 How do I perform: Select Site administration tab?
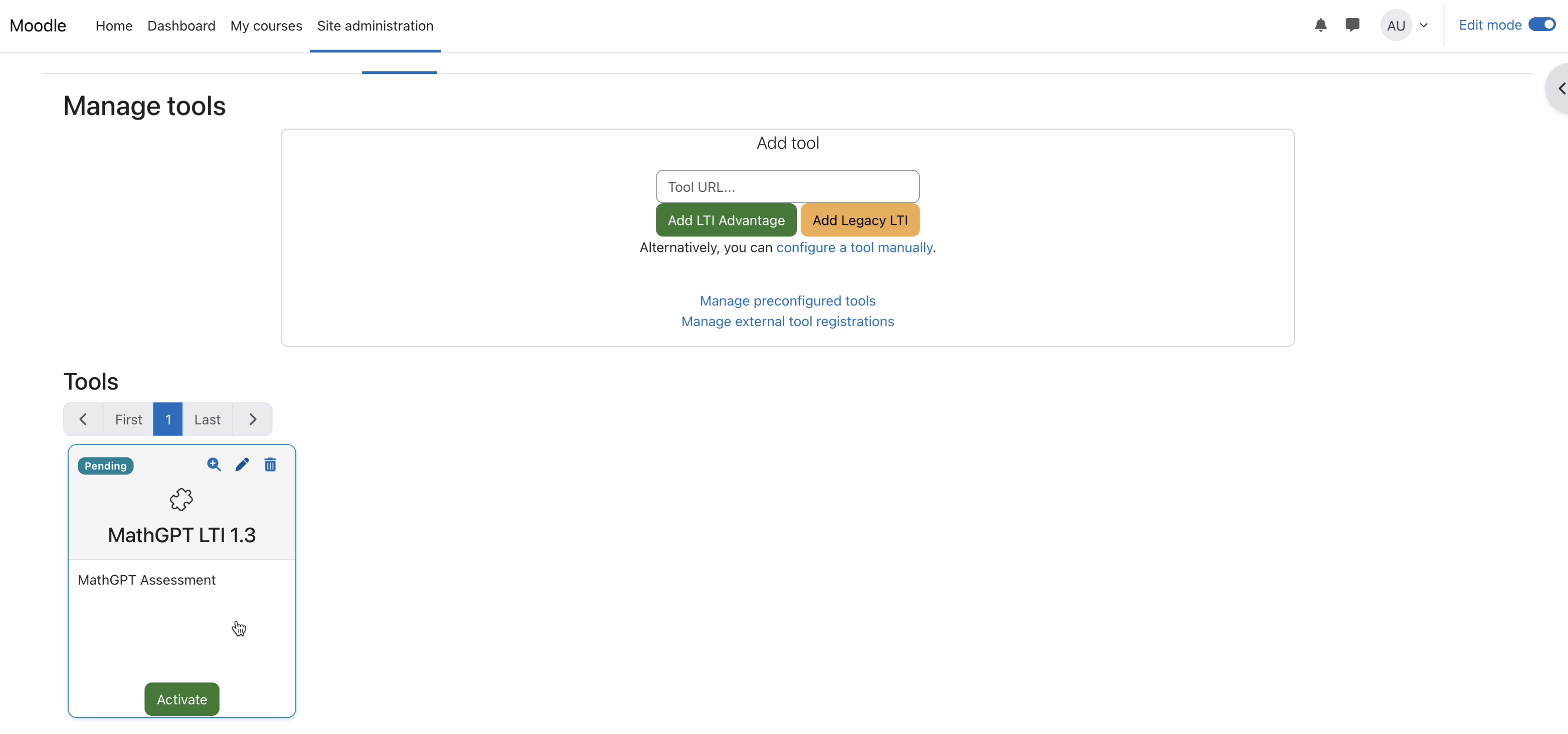(375, 26)
